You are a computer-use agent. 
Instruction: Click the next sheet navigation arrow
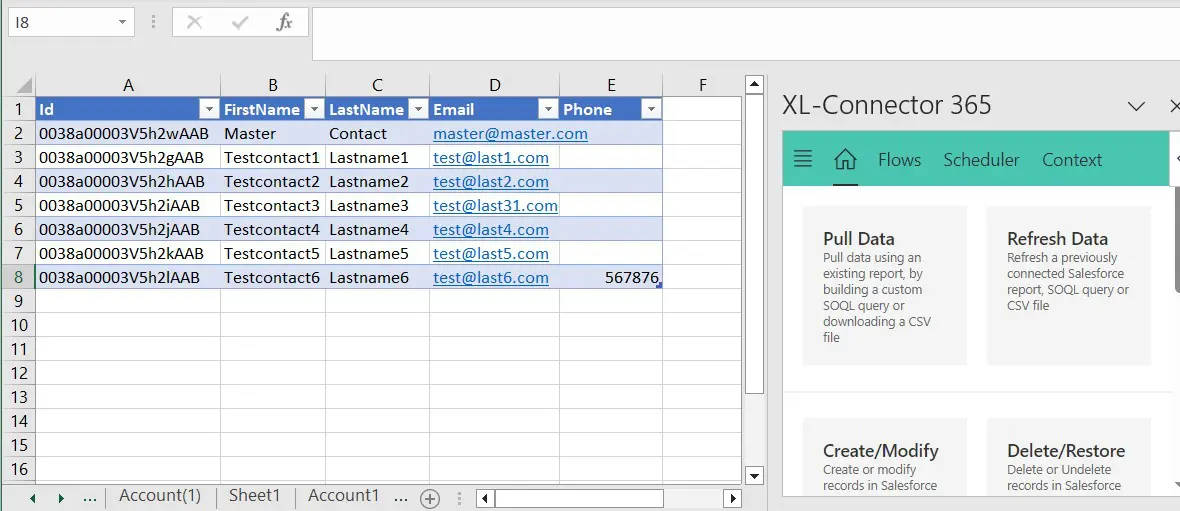(61, 498)
